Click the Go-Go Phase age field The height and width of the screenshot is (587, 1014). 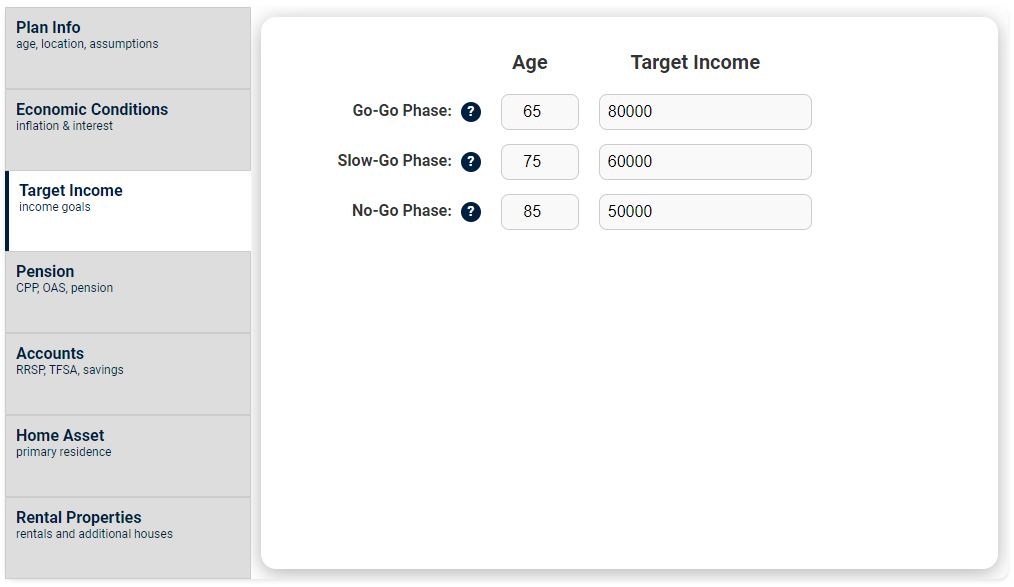tap(539, 112)
